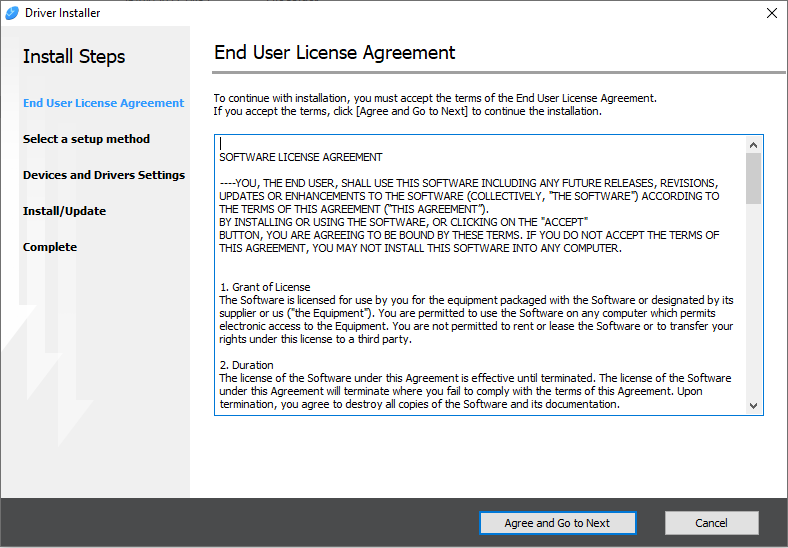Click the "2. Duration" section heading

(246, 365)
